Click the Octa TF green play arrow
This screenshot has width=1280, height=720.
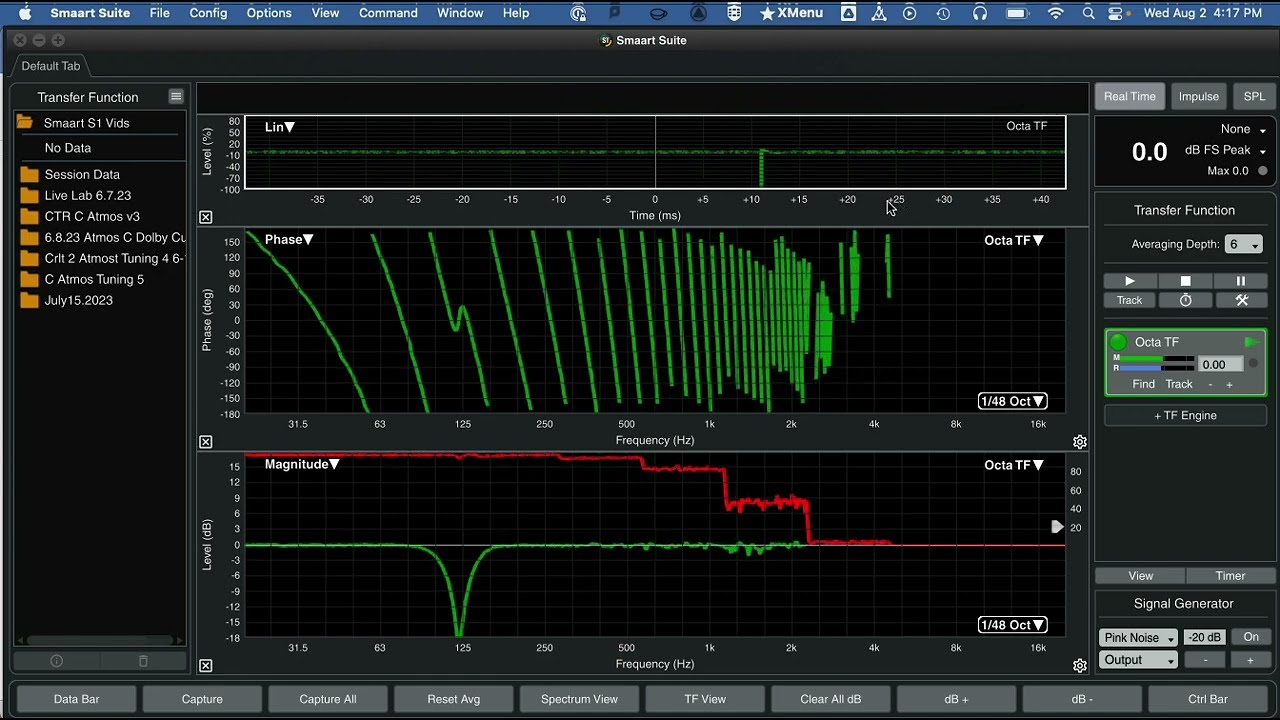1251,342
